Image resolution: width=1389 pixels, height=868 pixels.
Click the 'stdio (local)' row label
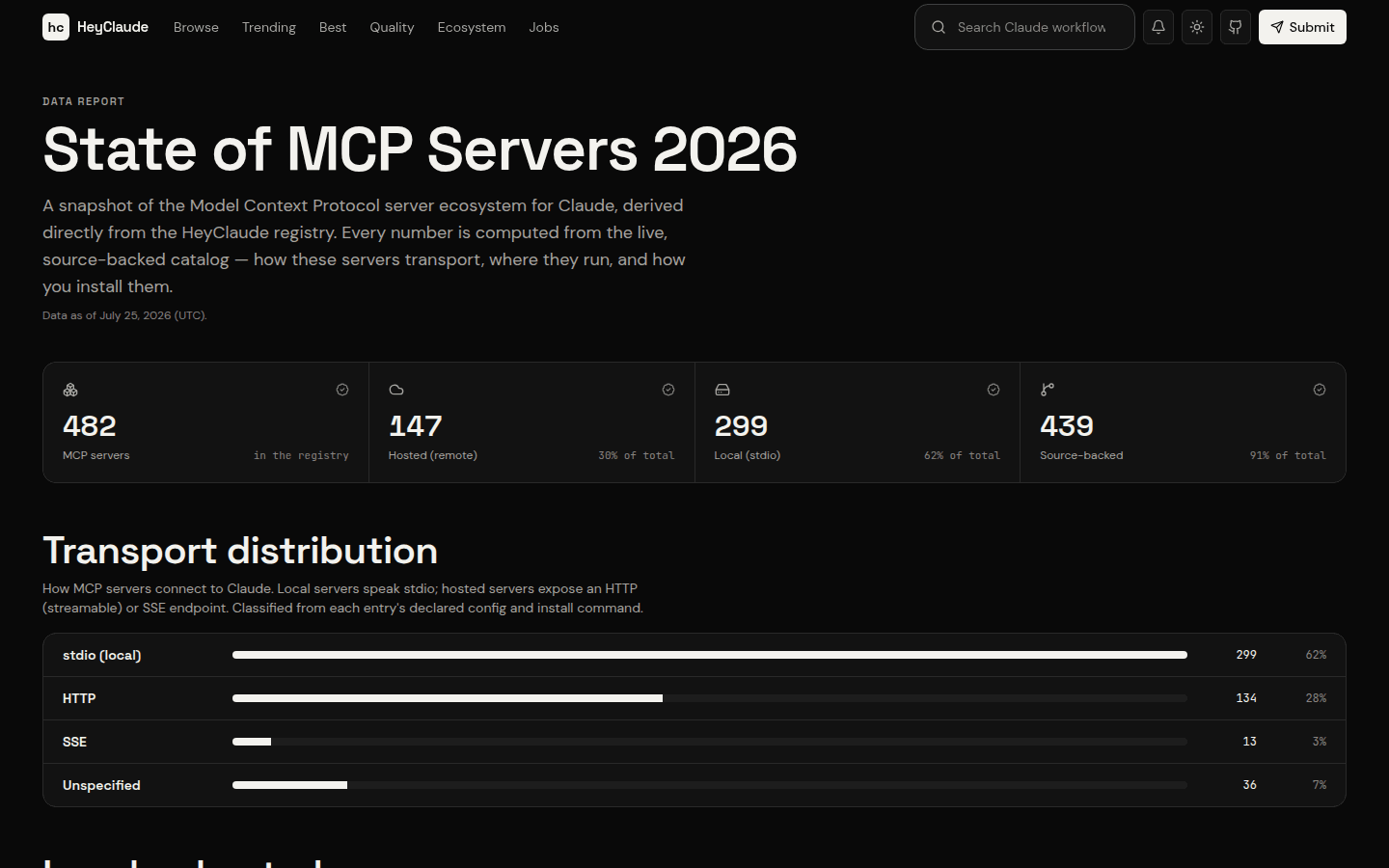coord(102,655)
